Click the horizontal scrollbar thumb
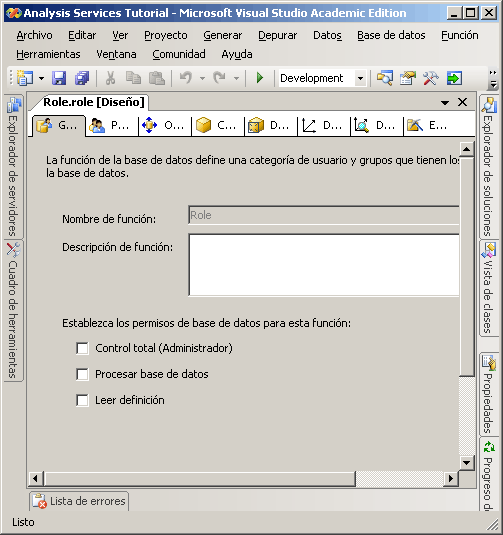Image resolution: width=503 pixels, height=535 pixels. (x=200, y=478)
